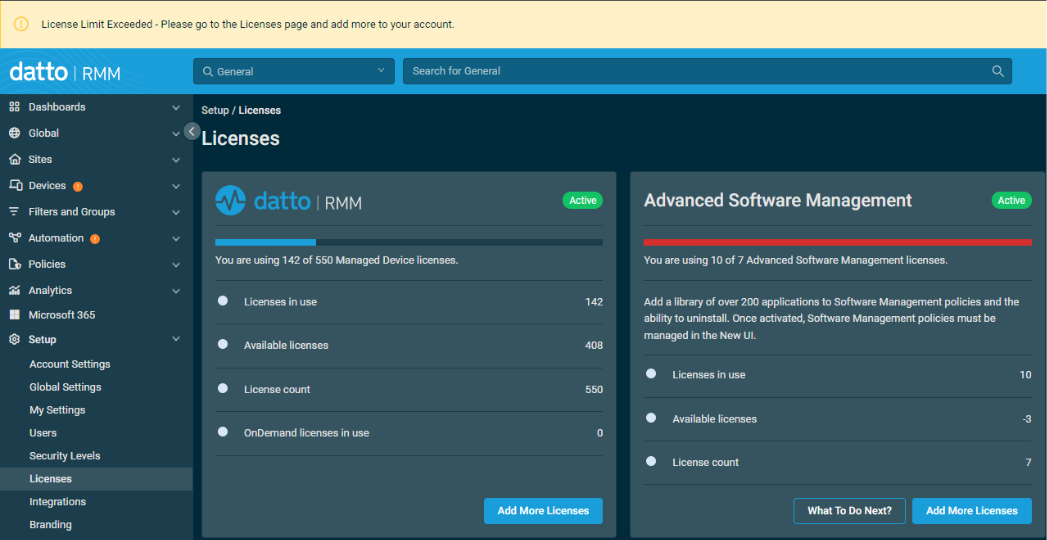Viewport: 1047px width, 540px height.
Task: Click the Global globe icon in sidebar
Action: 14,133
